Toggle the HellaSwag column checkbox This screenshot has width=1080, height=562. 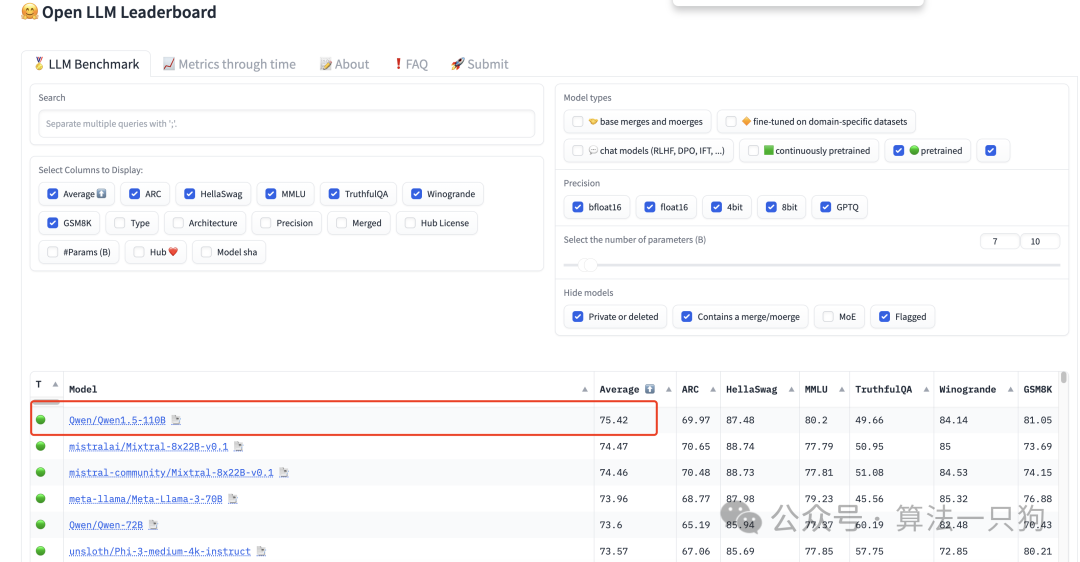coord(189,194)
